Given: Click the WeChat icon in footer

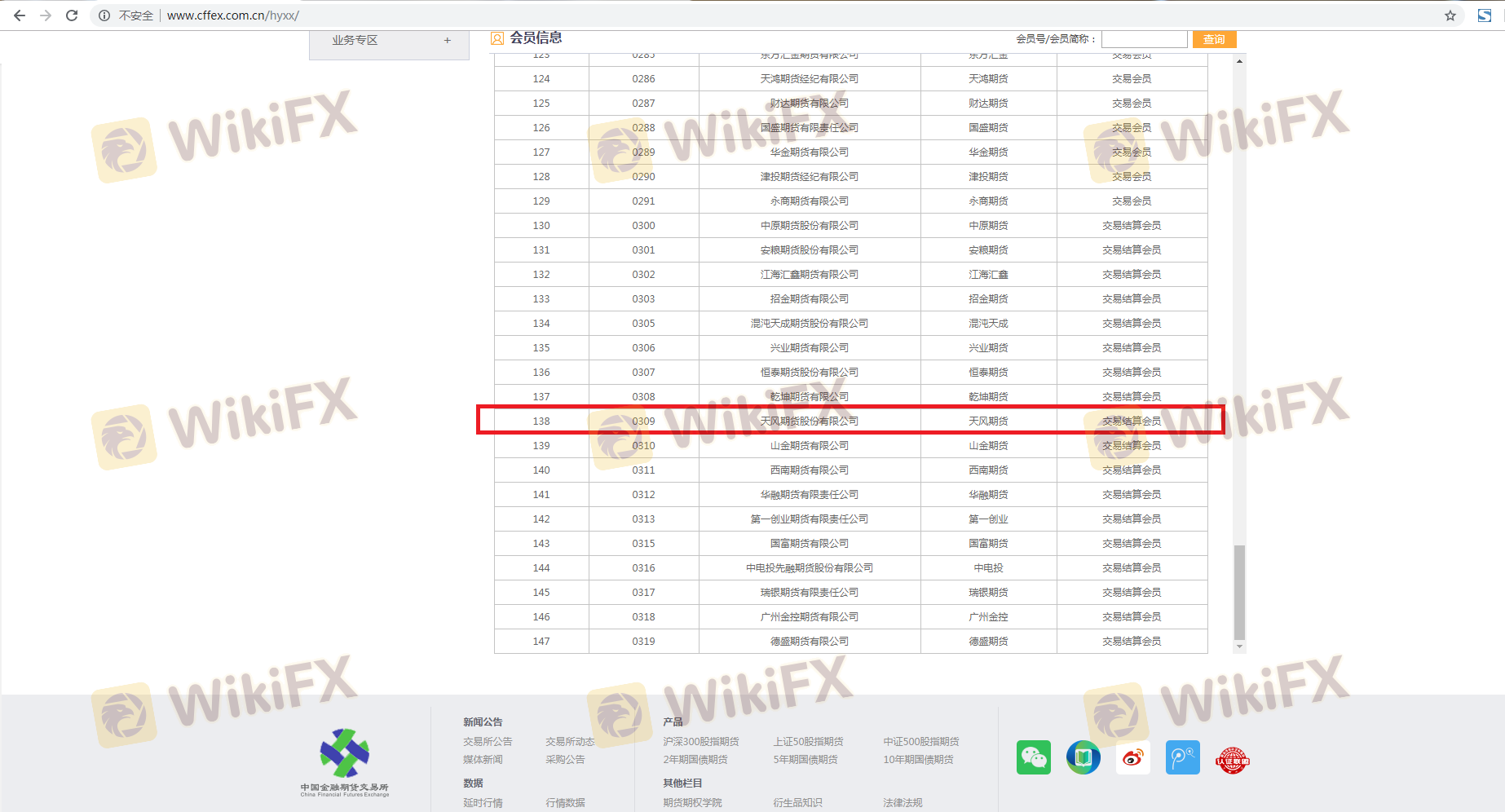Looking at the screenshot, I should [x=1033, y=757].
